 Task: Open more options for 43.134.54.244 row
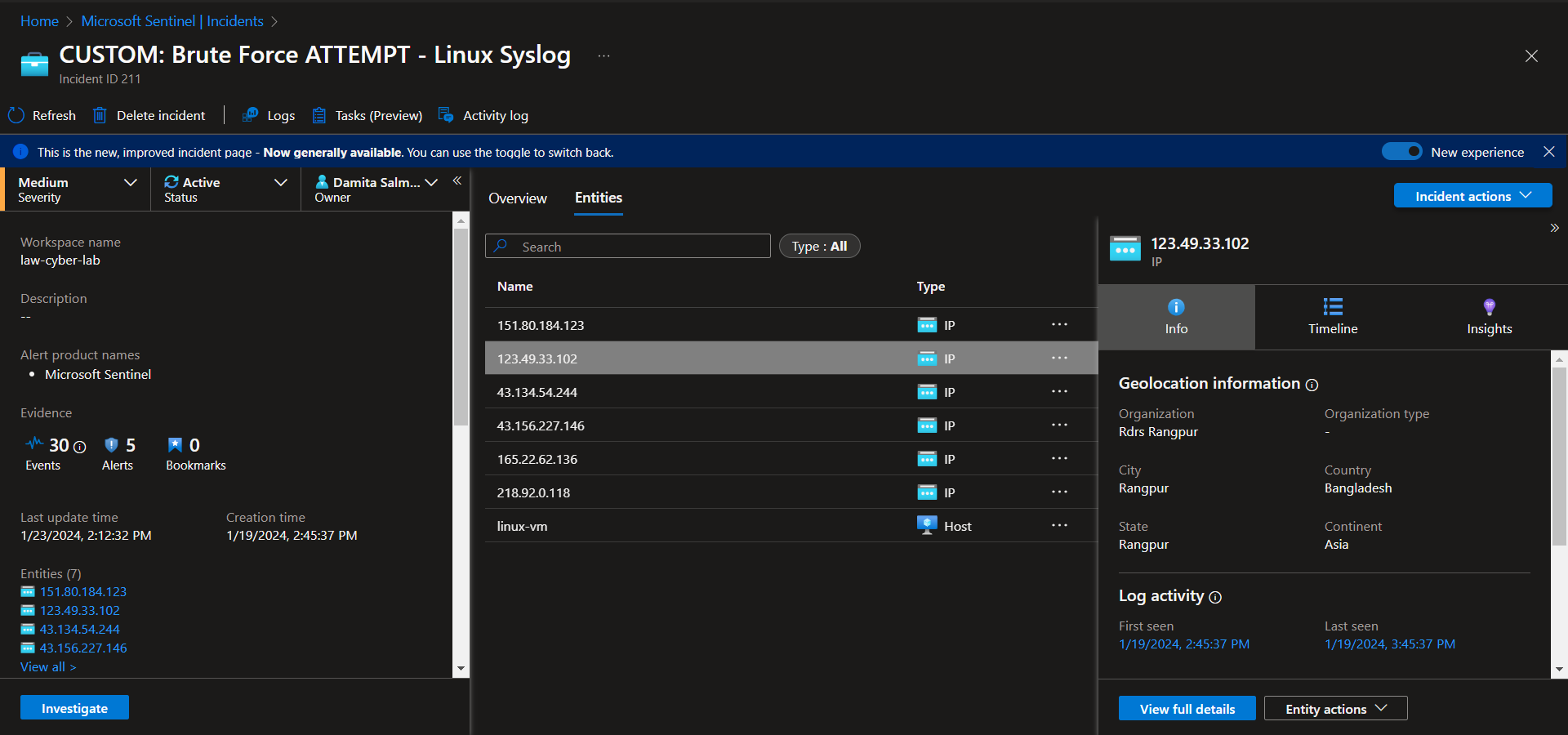tap(1059, 391)
